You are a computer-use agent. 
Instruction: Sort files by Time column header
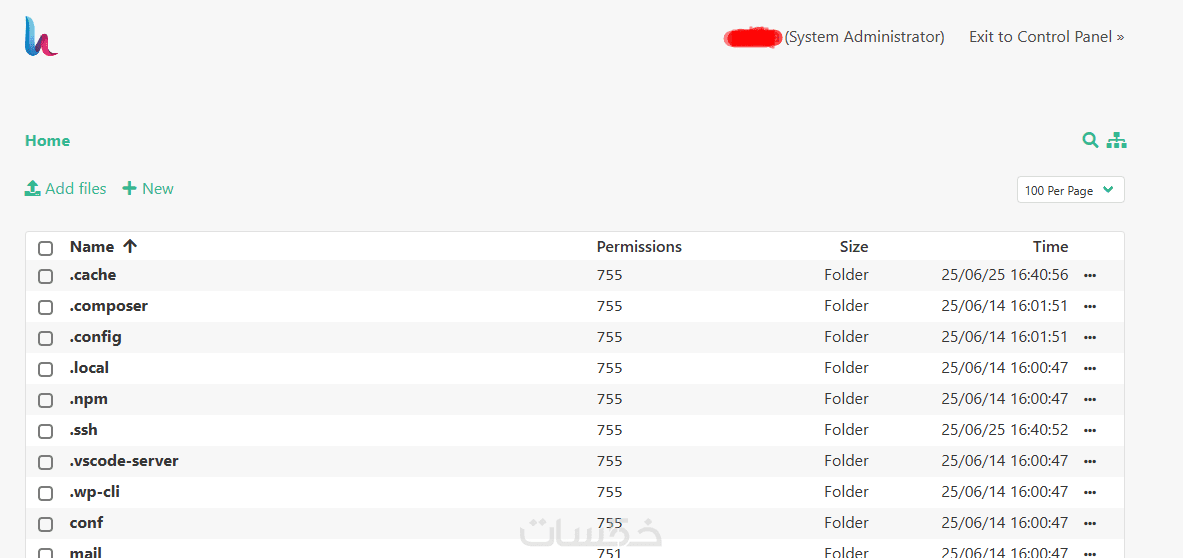tap(1050, 246)
